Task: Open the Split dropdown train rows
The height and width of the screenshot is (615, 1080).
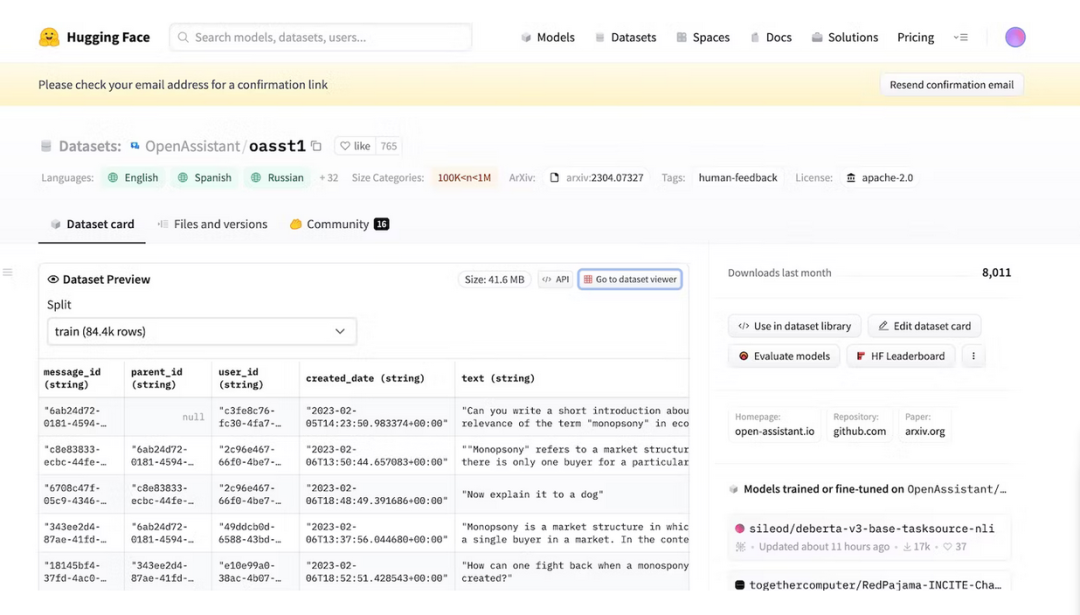Action: [x=201, y=331]
